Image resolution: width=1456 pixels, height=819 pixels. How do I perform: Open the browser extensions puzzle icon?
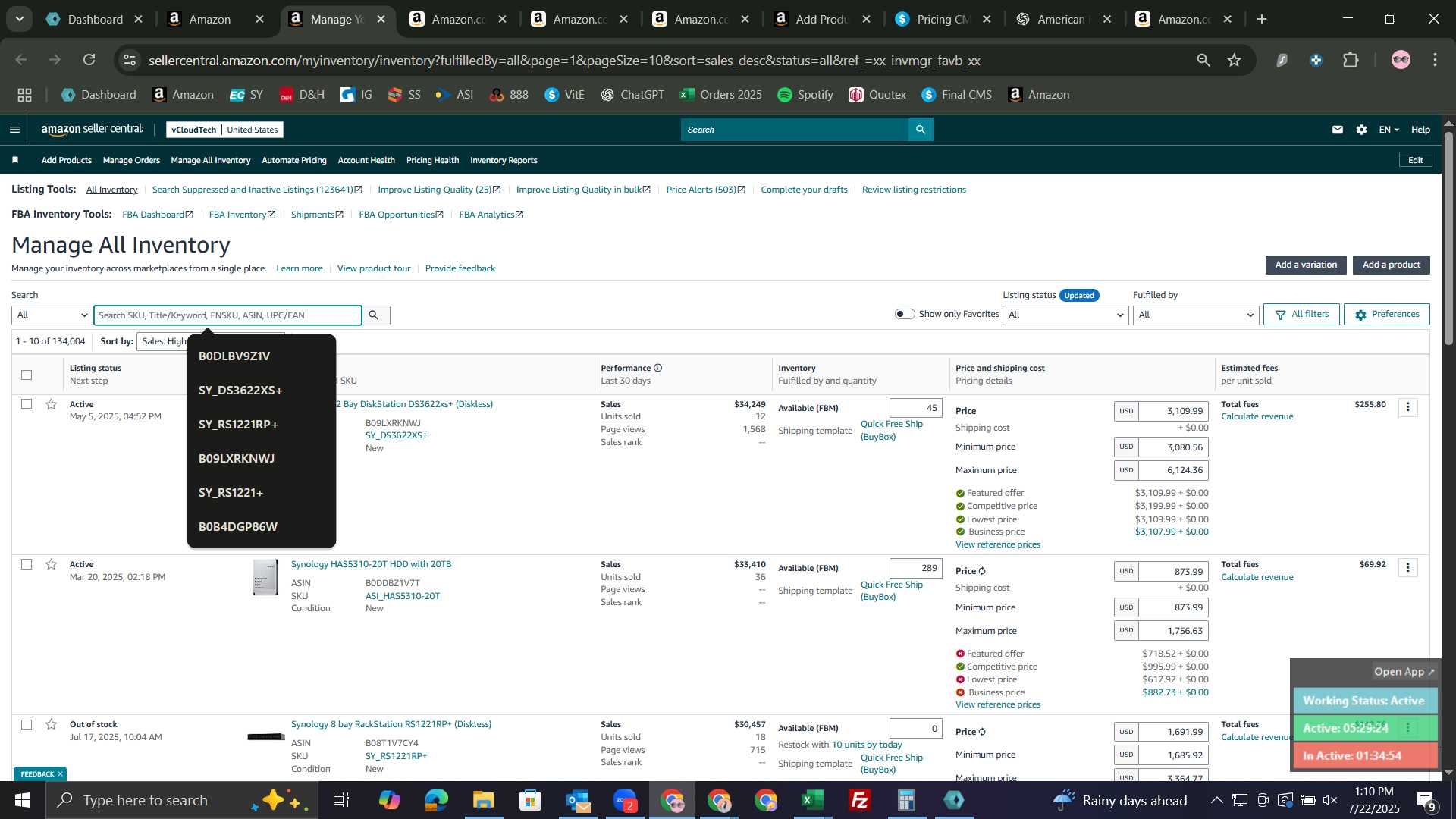tap(1351, 60)
